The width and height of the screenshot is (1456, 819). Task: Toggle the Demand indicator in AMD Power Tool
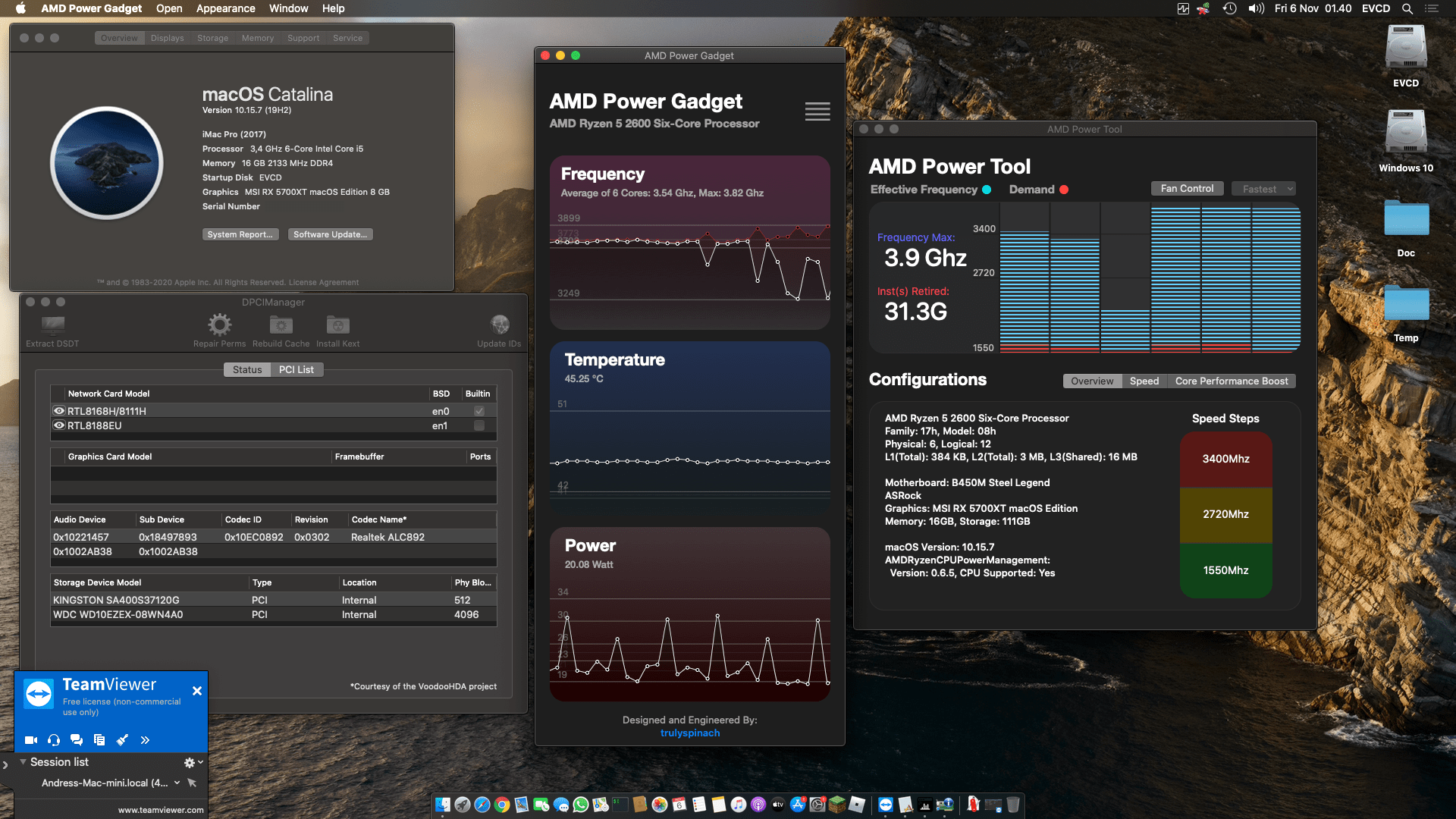pos(1065,190)
